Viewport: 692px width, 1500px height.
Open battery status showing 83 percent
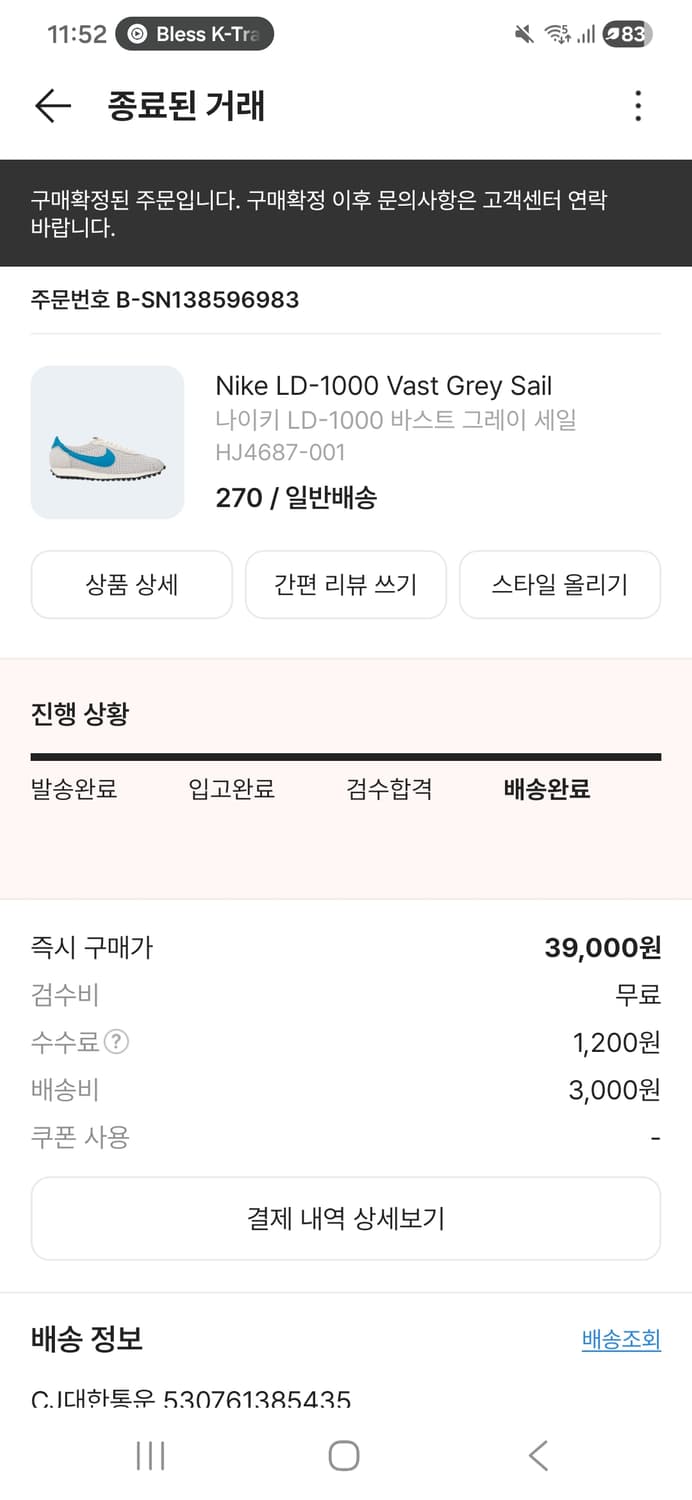(x=625, y=33)
